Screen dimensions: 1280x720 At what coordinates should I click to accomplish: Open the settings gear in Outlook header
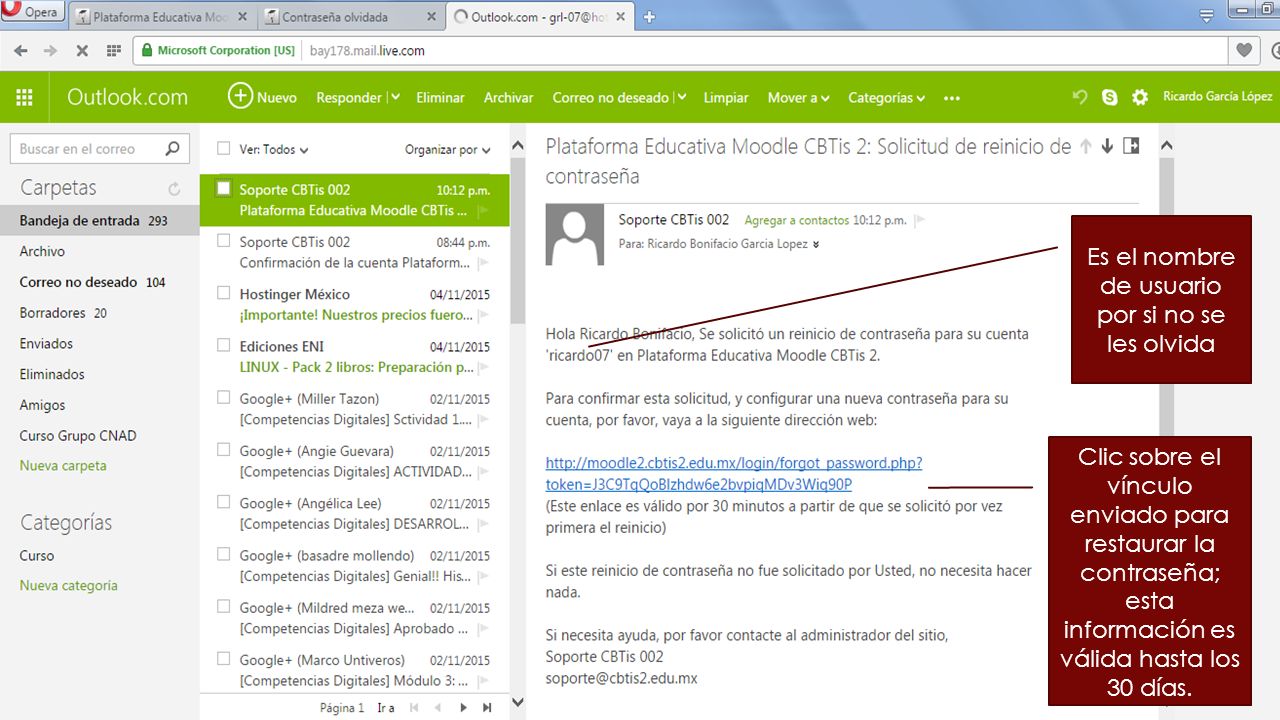point(1140,97)
